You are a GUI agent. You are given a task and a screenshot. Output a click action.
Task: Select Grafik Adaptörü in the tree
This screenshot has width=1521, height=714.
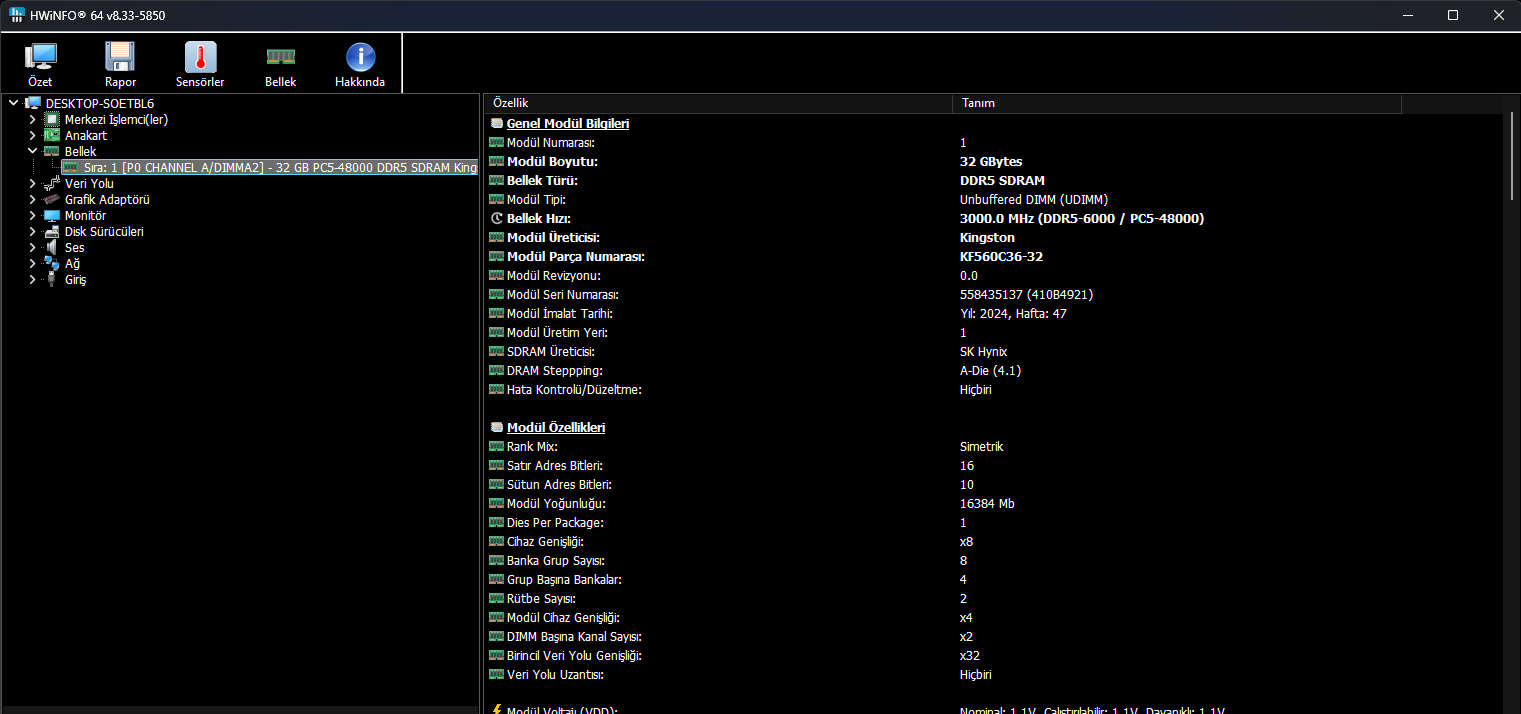click(107, 199)
